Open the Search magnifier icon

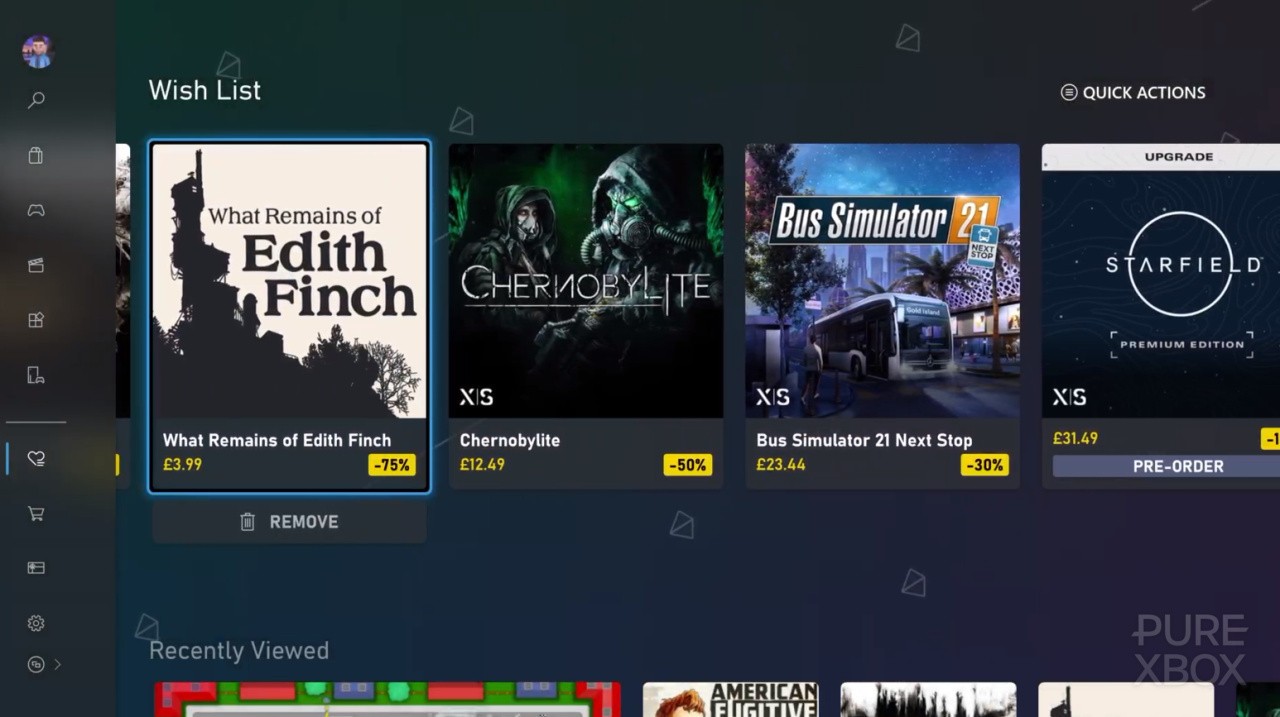[36, 100]
